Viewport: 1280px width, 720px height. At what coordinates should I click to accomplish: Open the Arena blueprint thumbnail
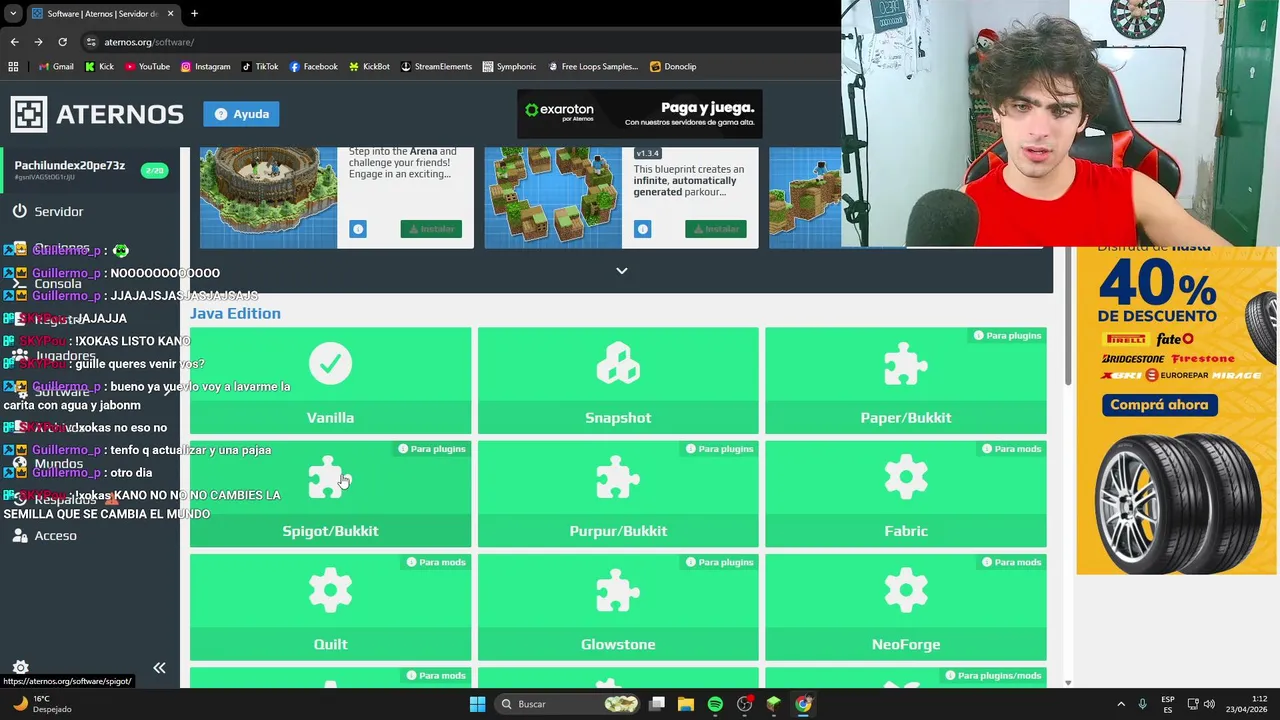coord(268,198)
